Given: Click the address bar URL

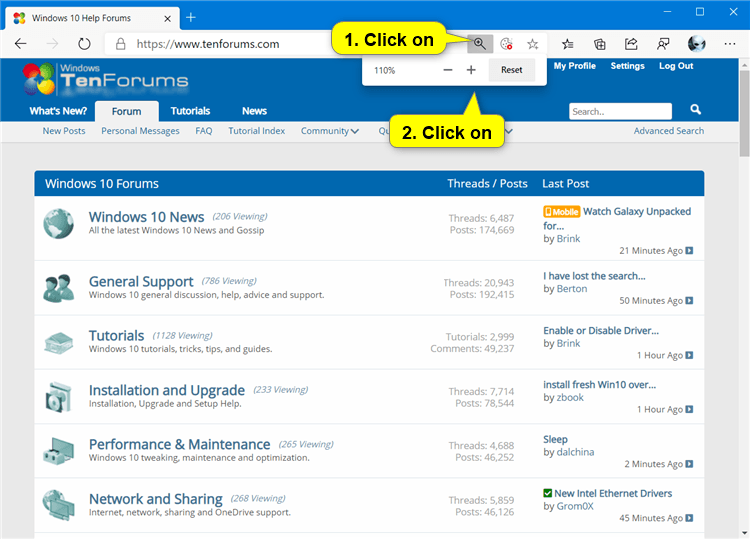Looking at the screenshot, I should coord(208,44).
